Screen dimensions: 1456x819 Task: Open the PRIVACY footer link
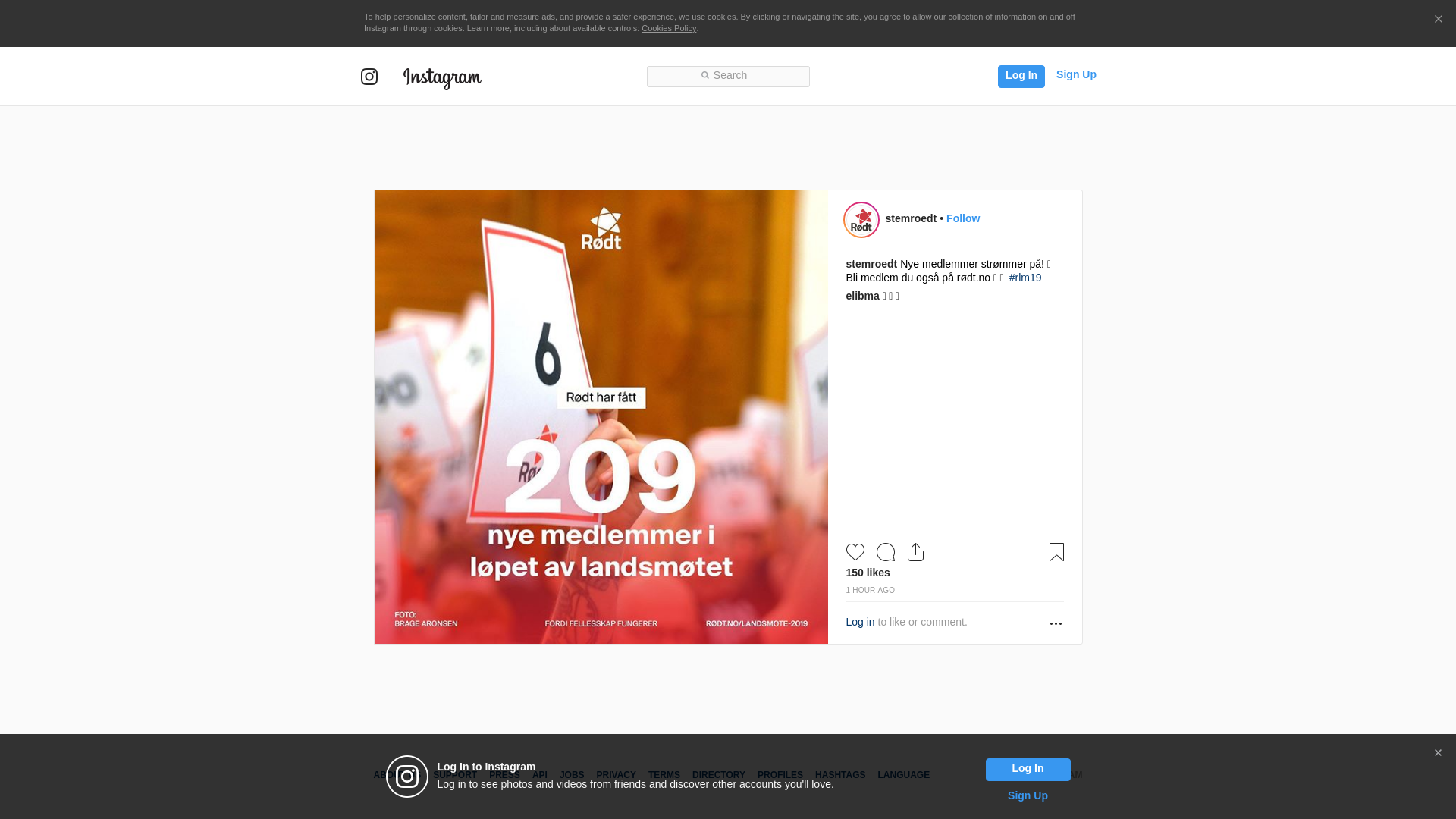[616, 775]
